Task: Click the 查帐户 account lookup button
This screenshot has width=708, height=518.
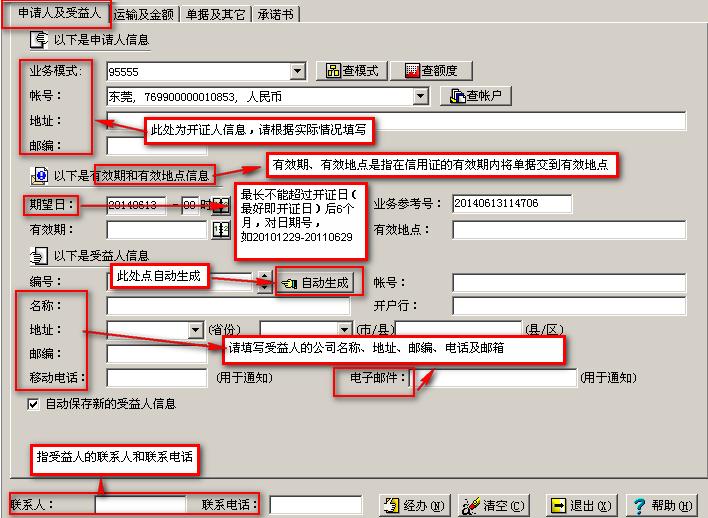Action: tap(476, 96)
